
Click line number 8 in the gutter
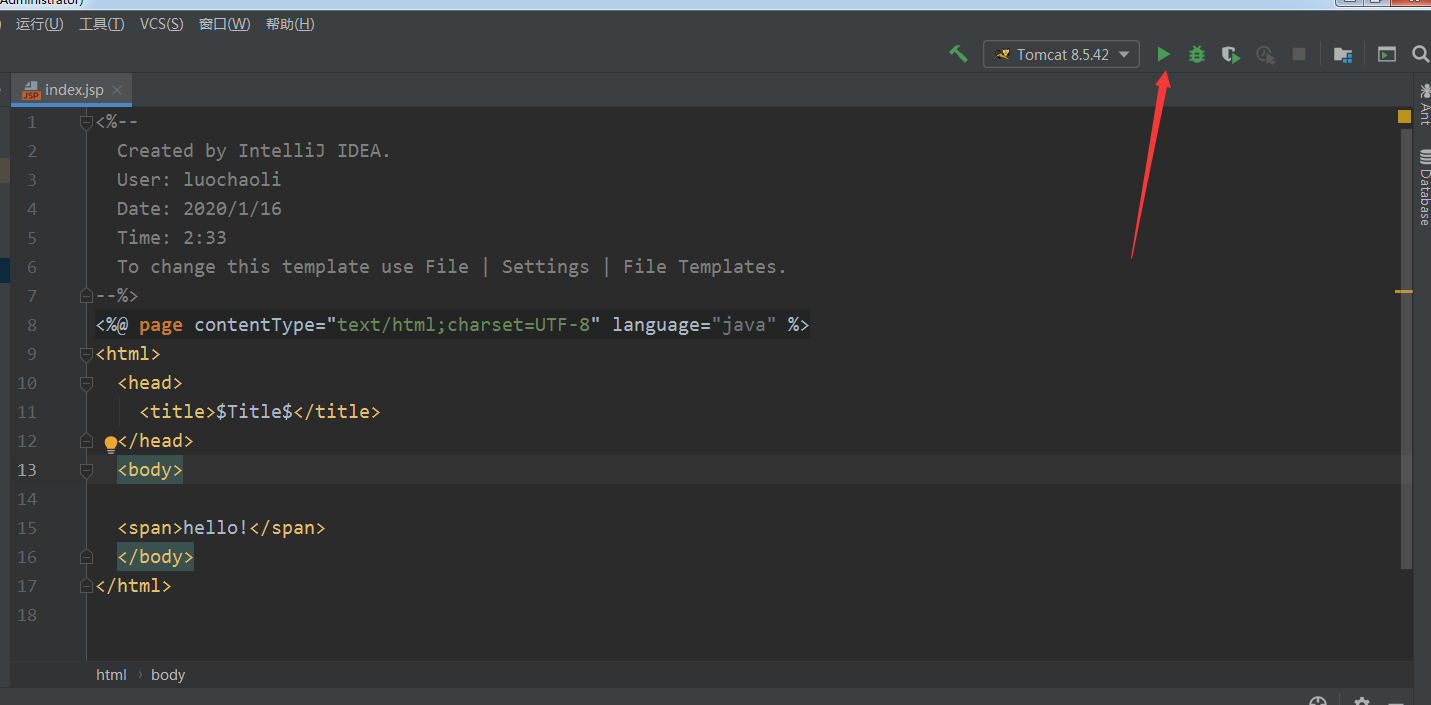click(x=32, y=325)
